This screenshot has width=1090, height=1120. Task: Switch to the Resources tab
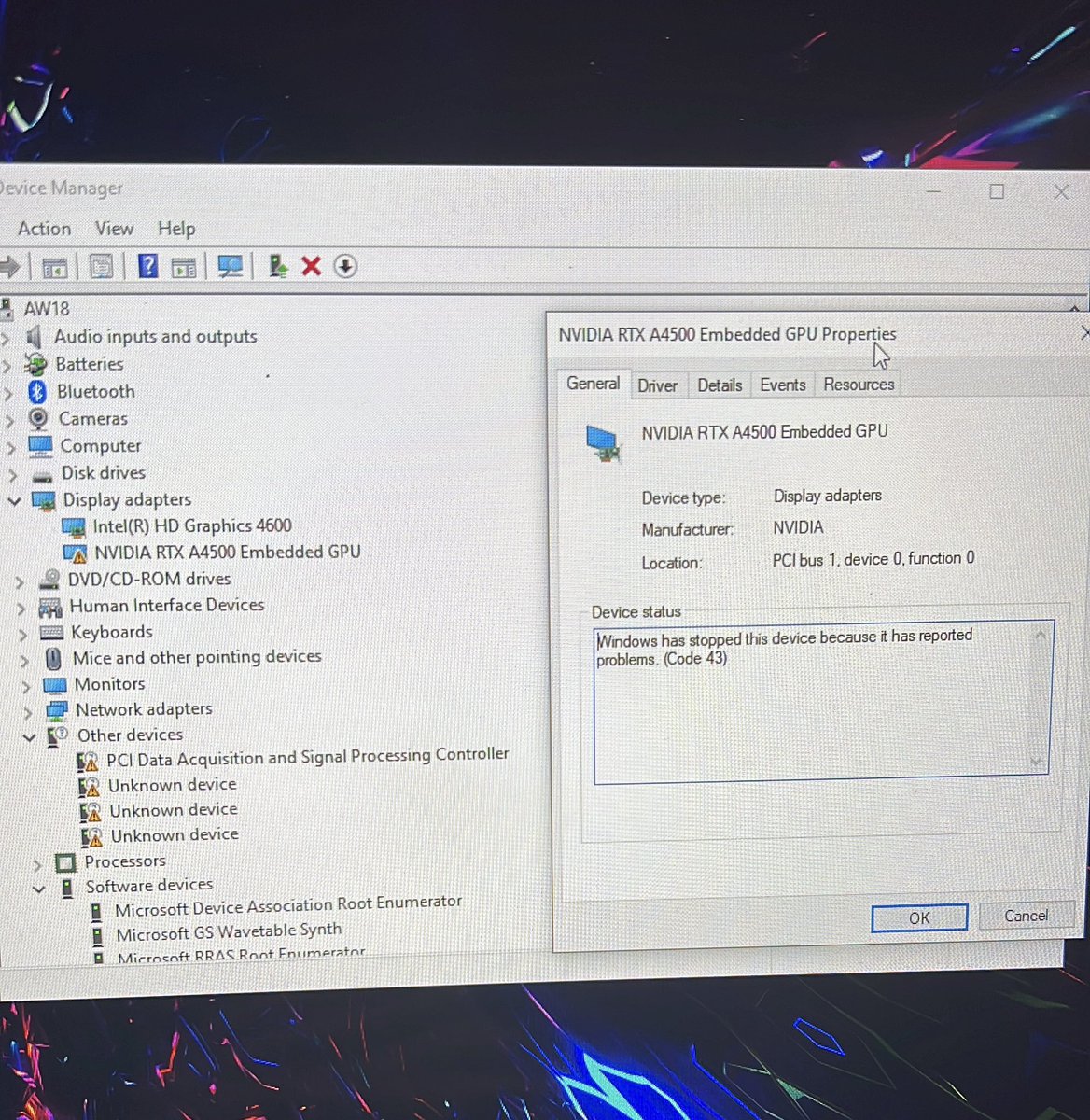click(859, 385)
